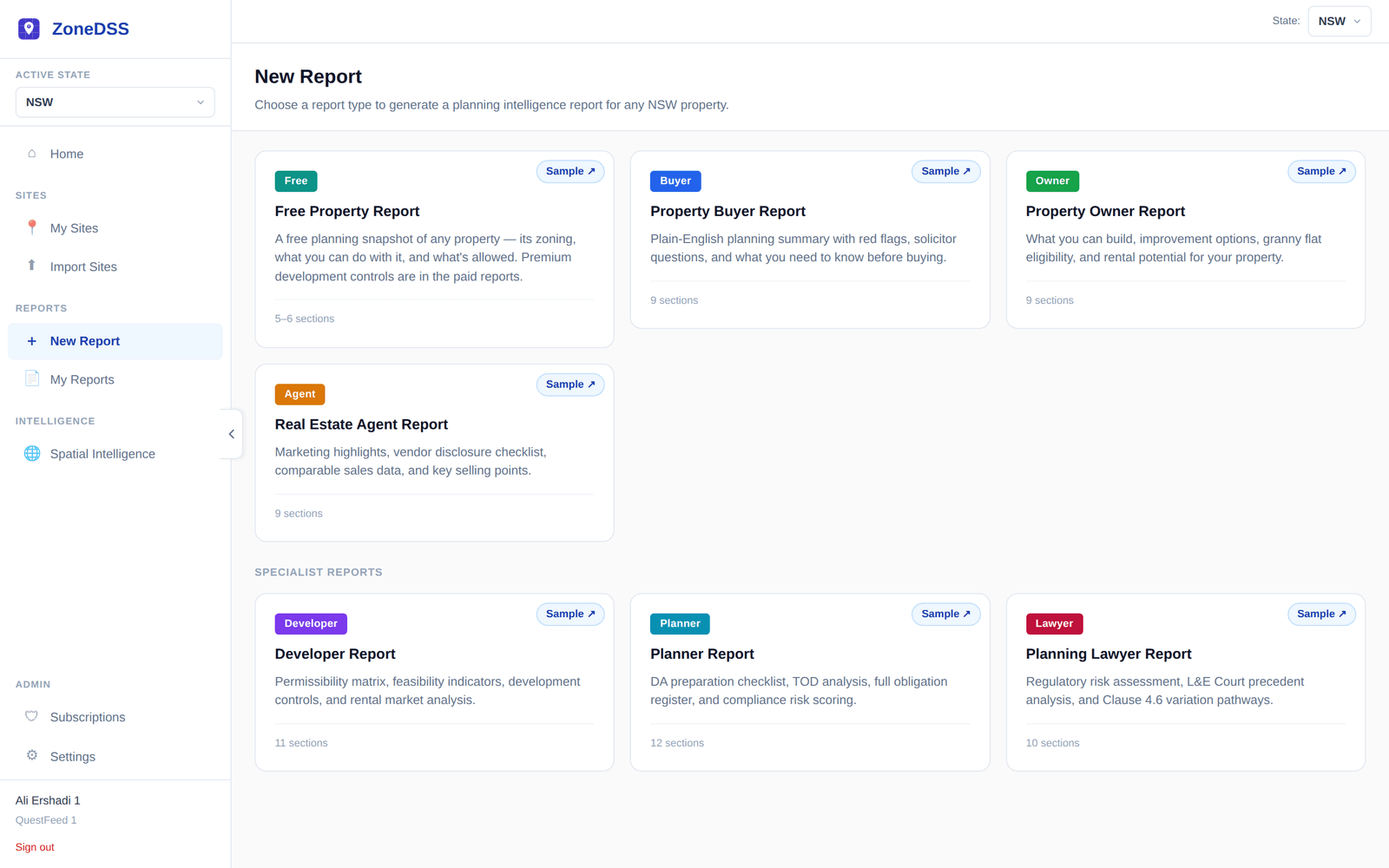The height and width of the screenshot is (868, 1389).
Task: Open Spatial Intelligence in the sidebar
Action: pos(115,454)
